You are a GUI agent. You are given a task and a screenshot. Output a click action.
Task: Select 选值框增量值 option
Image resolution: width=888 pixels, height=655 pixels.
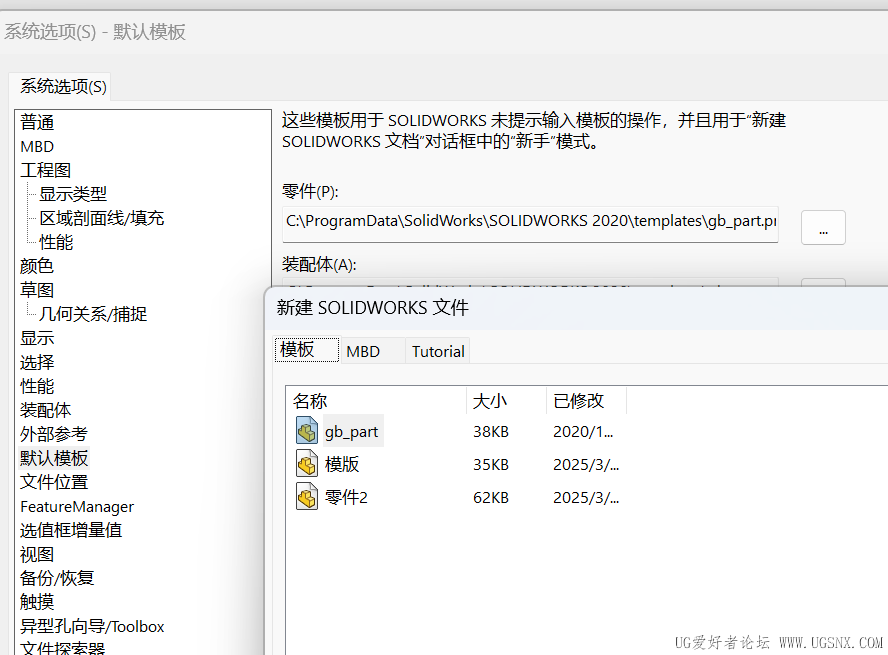coord(71,530)
